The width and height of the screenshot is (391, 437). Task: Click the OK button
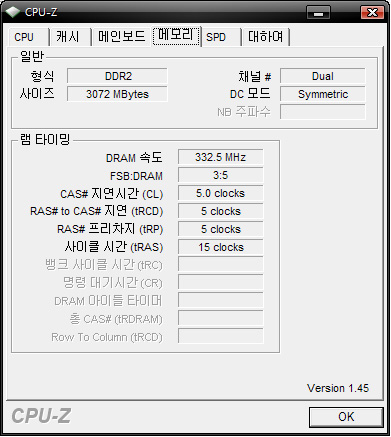point(346,417)
